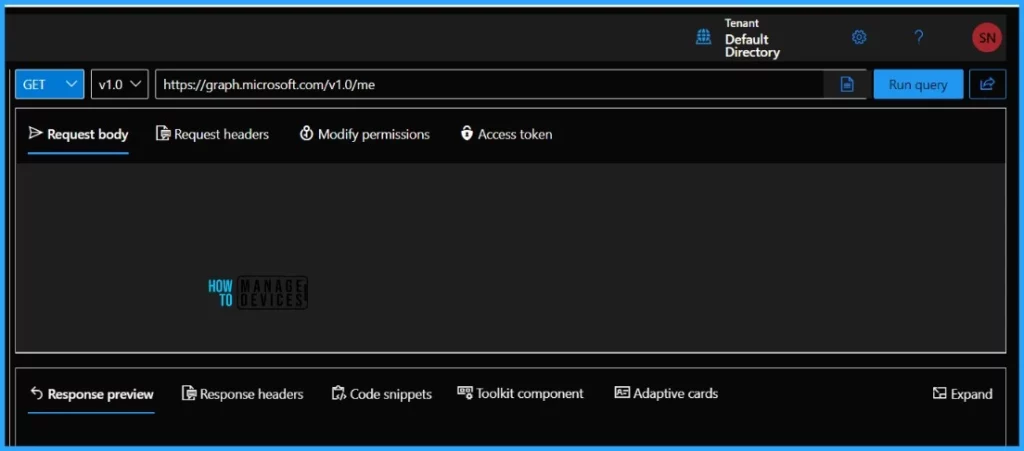
Task: Click inside the request body editor area
Action: (511, 258)
